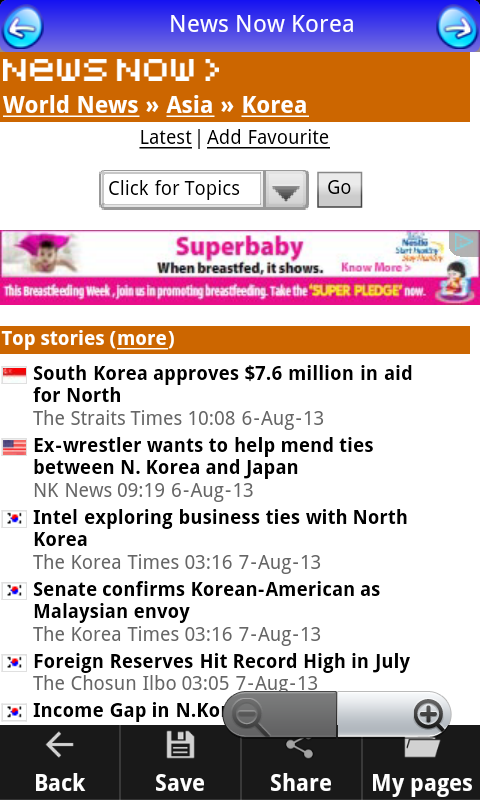Open My pages folder icon

(x=421, y=746)
